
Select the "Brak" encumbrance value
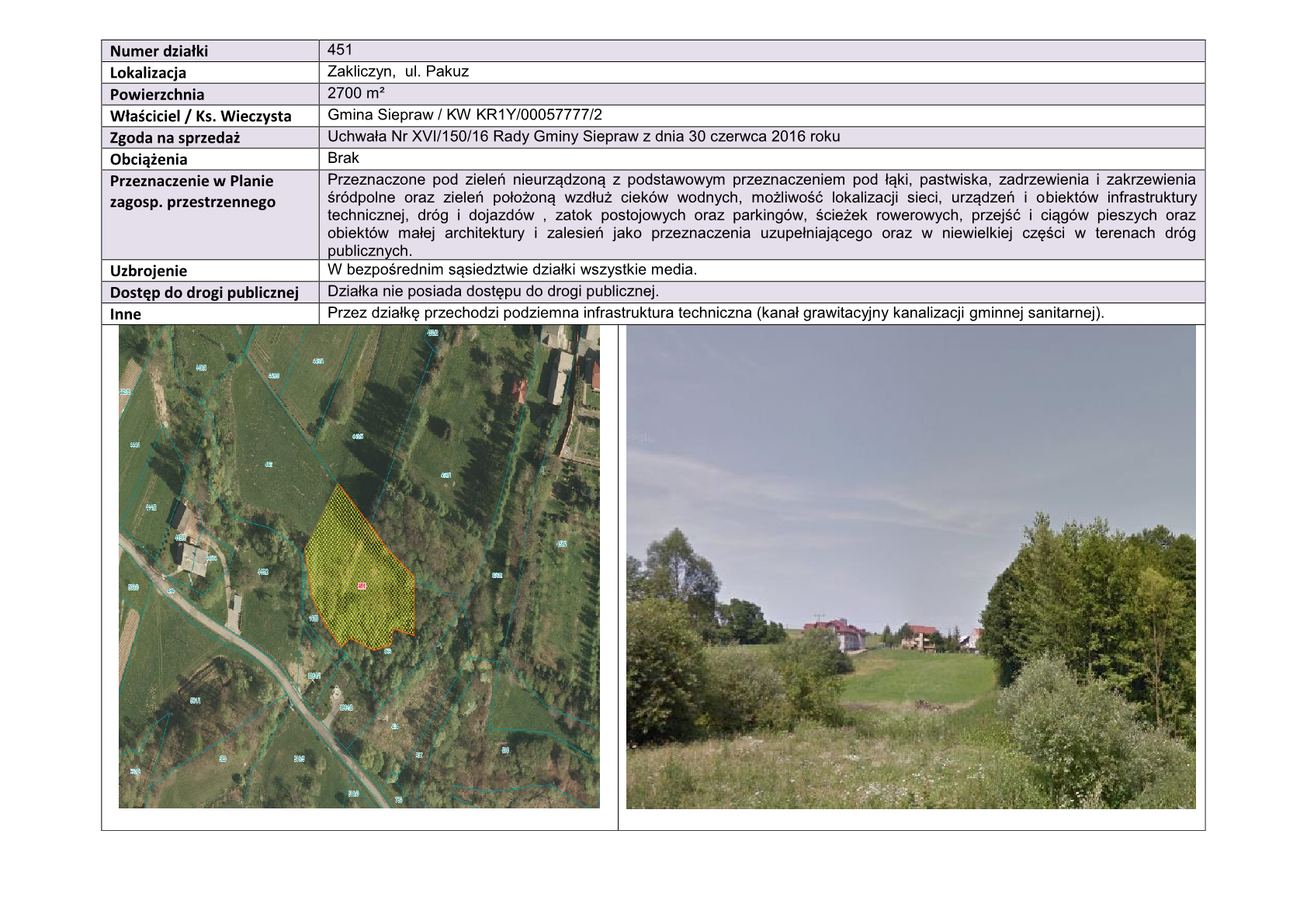click(x=343, y=158)
